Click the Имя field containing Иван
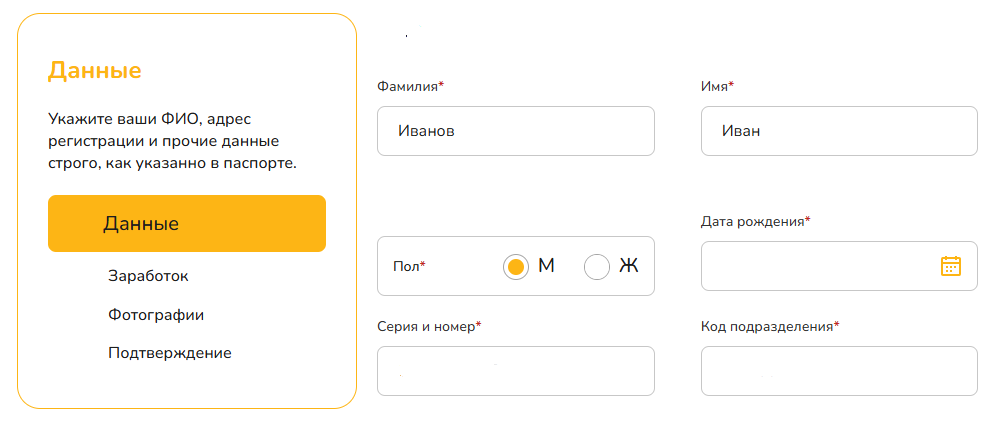Image resolution: width=987 pixels, height=444 pixels. (x=838, y=131)
